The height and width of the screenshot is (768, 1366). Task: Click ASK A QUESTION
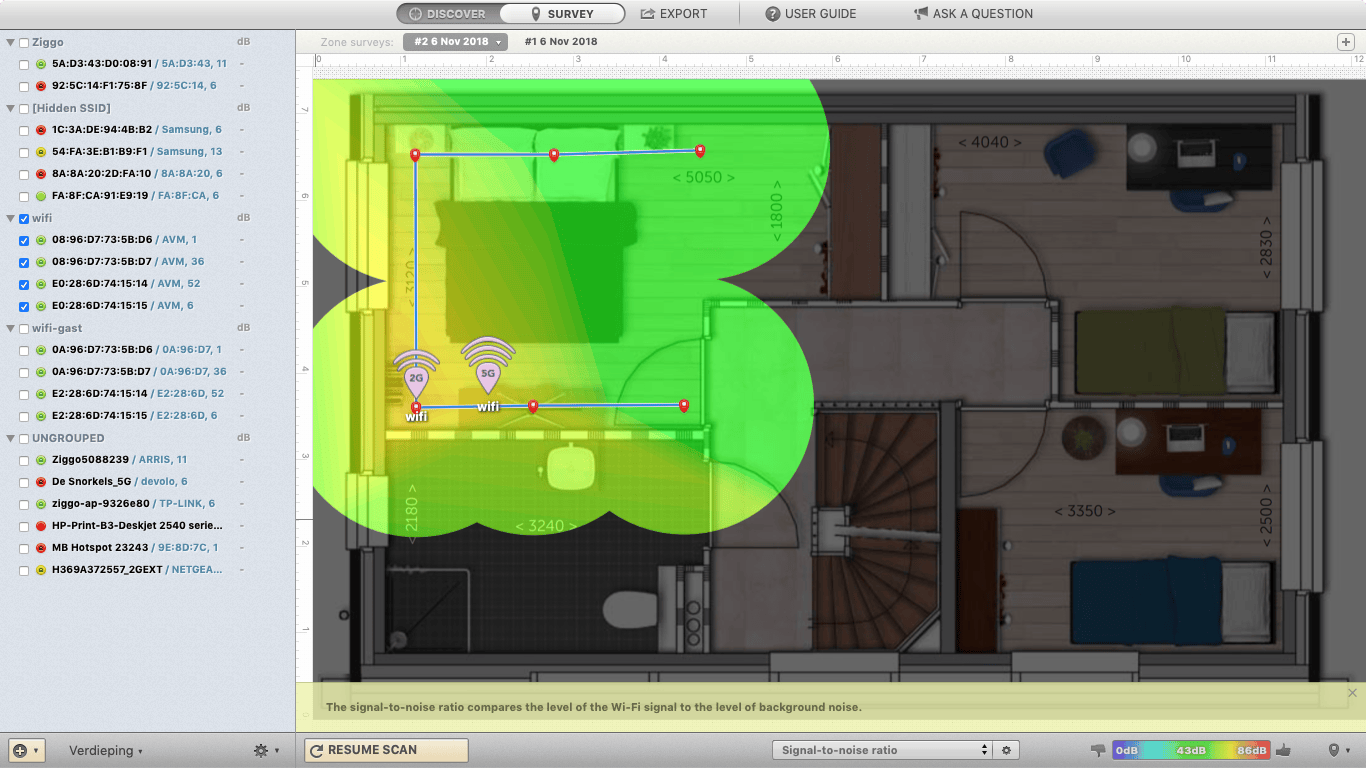973,14
